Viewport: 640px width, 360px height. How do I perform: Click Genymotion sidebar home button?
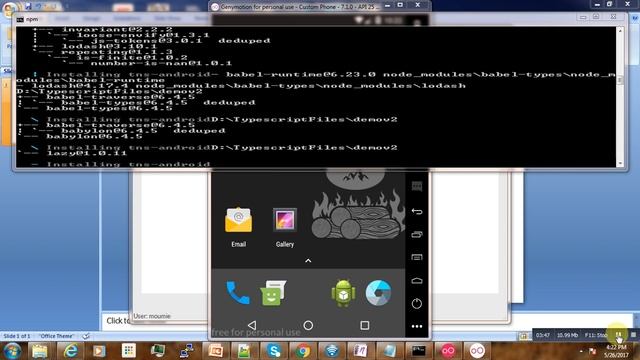coord(417,281)
